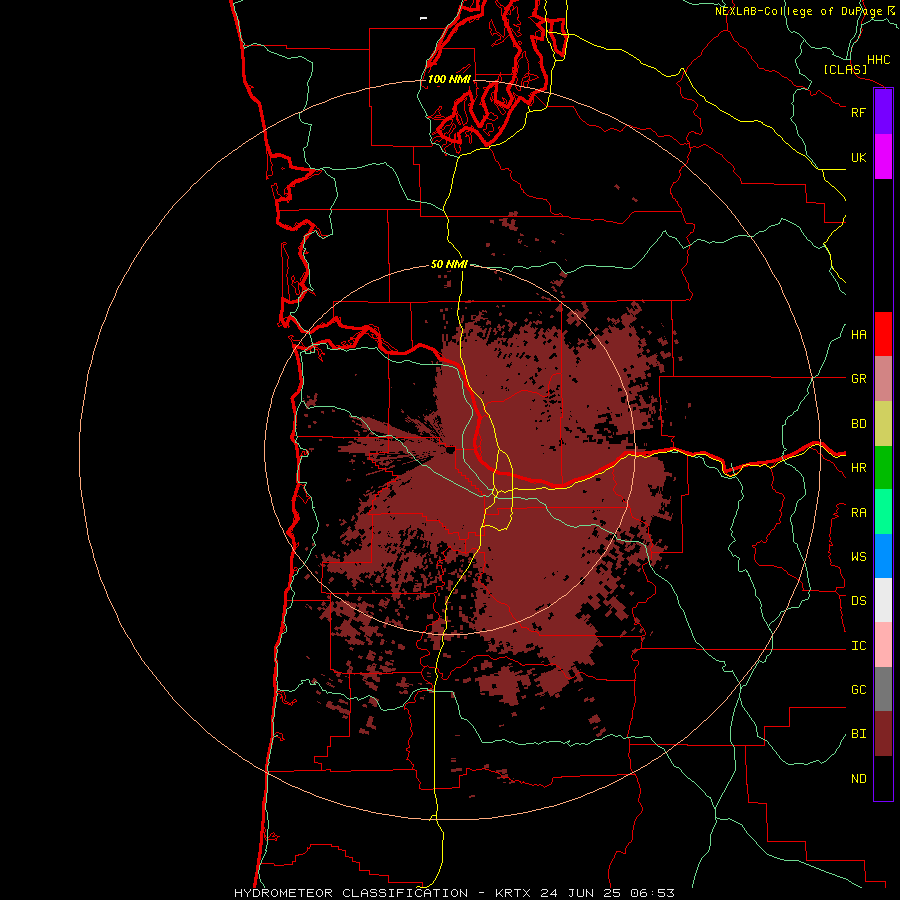This screenshot has height=900, width=900.
Task: Click the '06:53' timestamp text
Action: (x=651, y=893)
